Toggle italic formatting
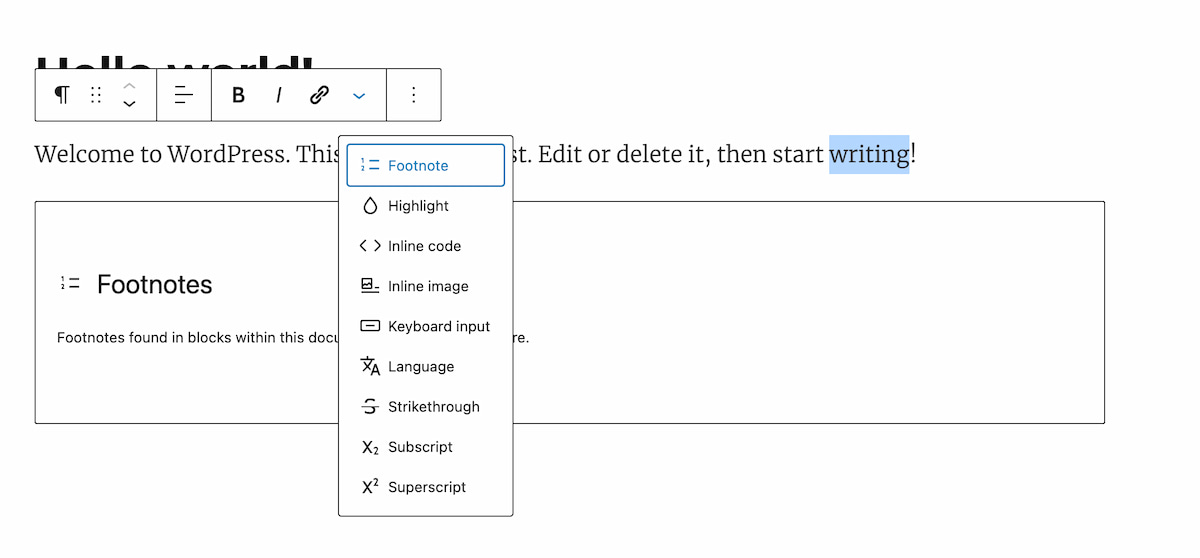Viewport: 1200px width, 558px height. pos(279,95)
